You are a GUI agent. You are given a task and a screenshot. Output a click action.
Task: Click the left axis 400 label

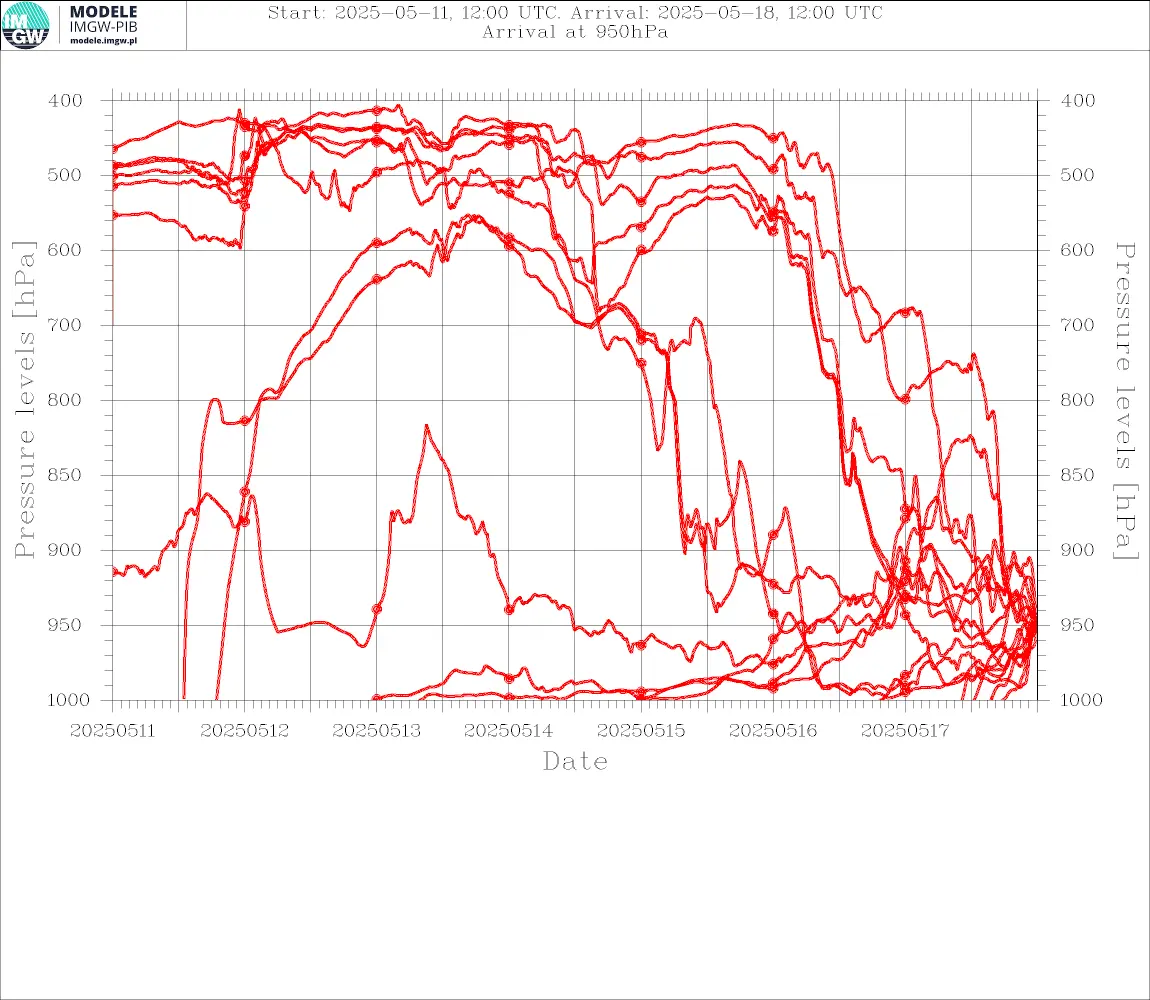(65, 101)
